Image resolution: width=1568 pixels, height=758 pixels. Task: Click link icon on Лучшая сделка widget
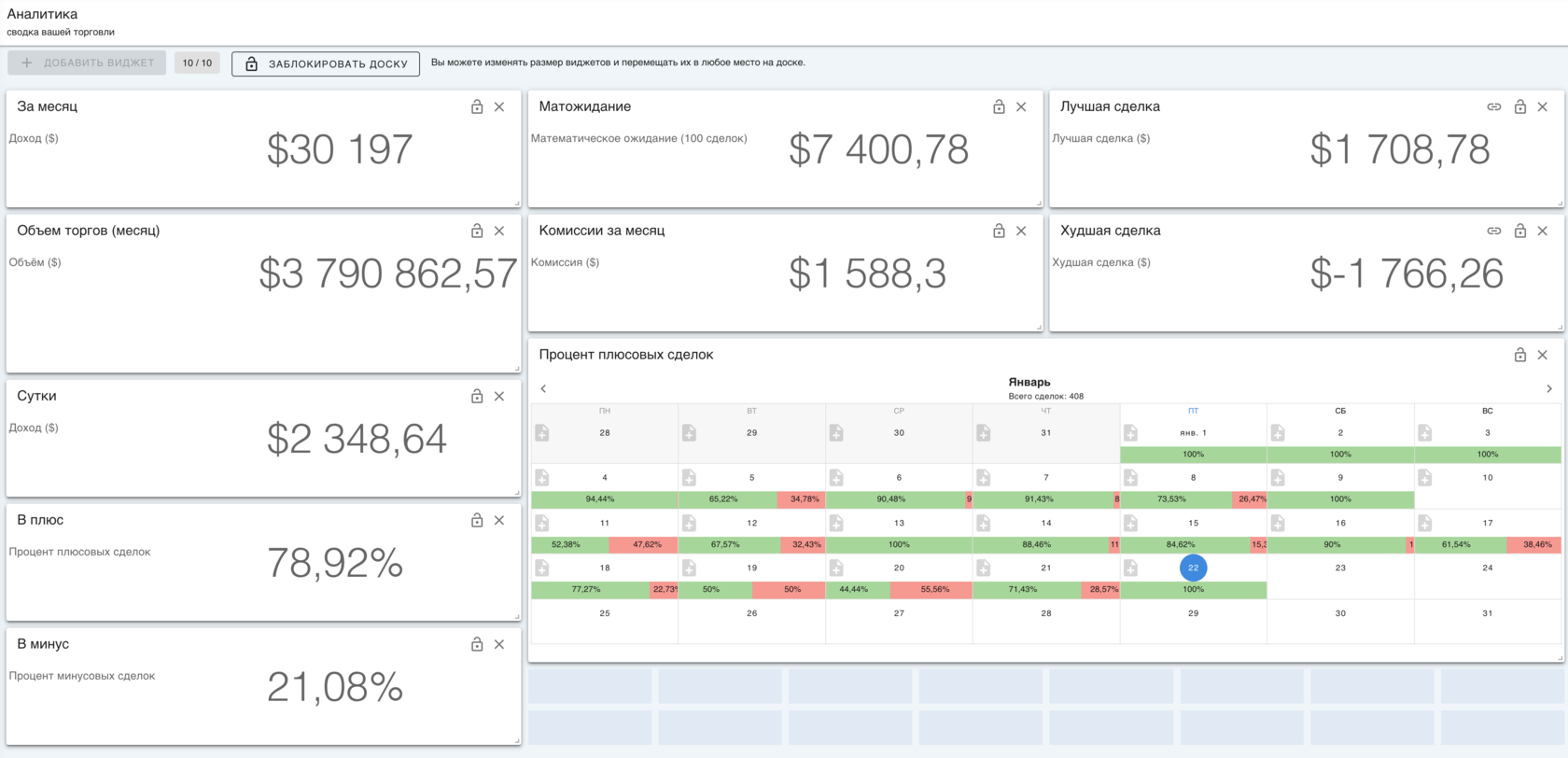click(1494, 107)
